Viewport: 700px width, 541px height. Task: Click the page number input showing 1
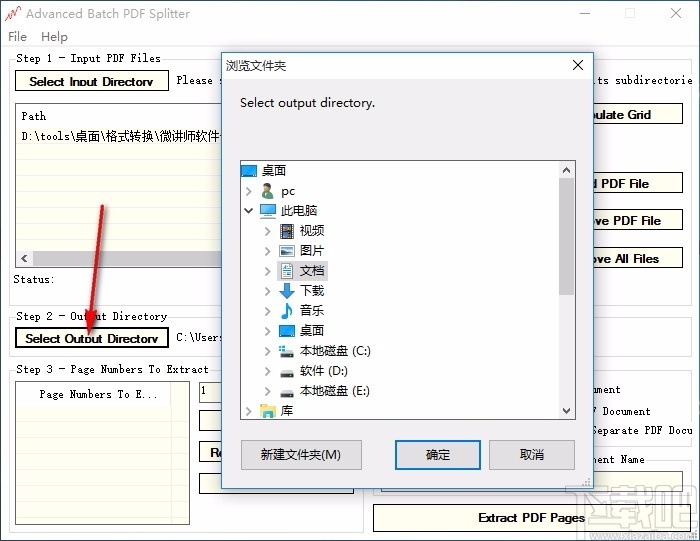click(210, 392)
